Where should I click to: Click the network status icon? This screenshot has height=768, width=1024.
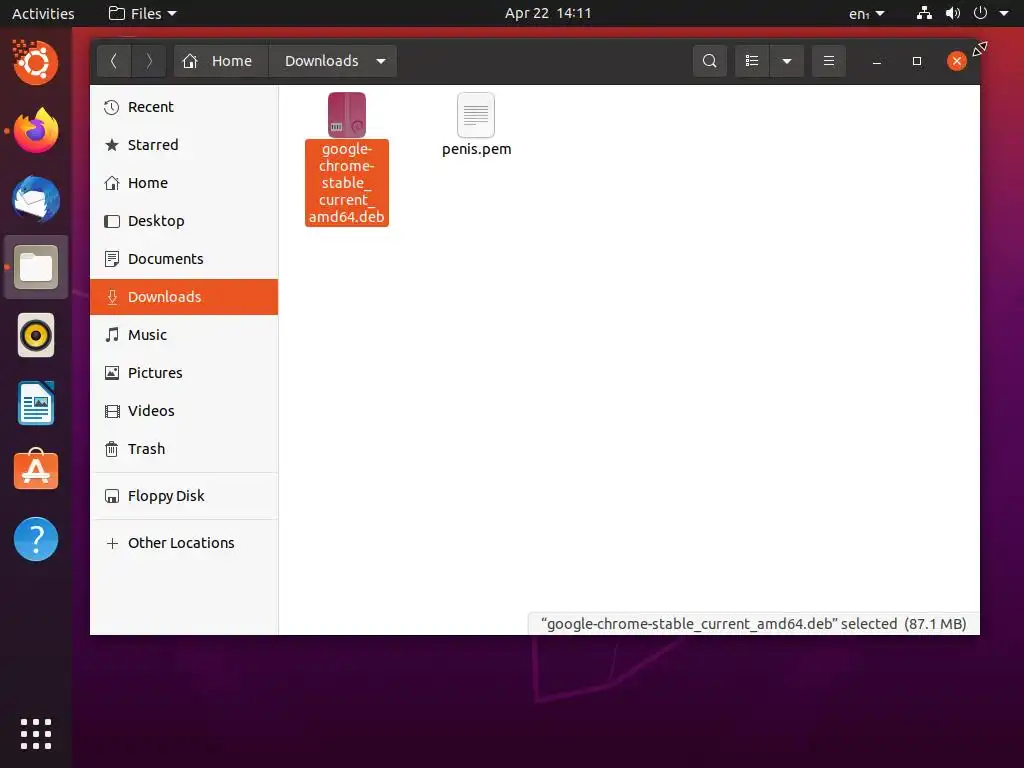point(924,13)
